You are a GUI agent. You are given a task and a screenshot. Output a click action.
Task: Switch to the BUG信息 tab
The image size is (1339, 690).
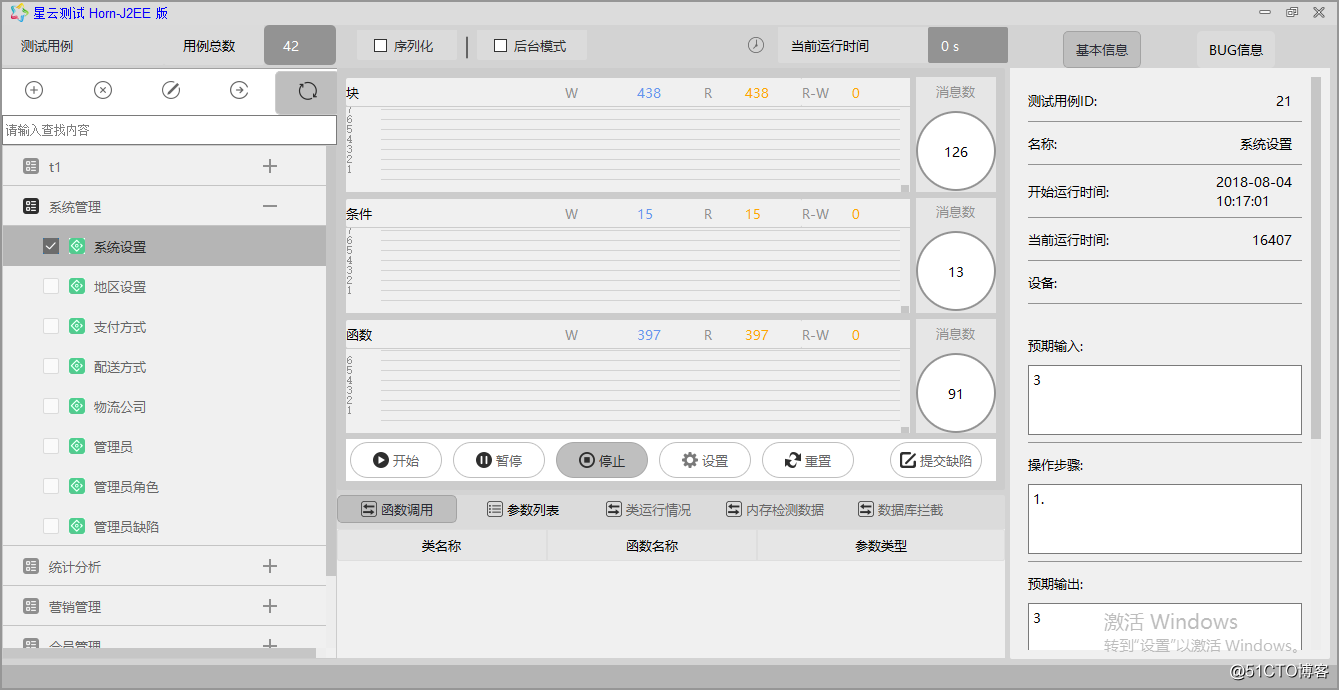tap(1236, 49)
